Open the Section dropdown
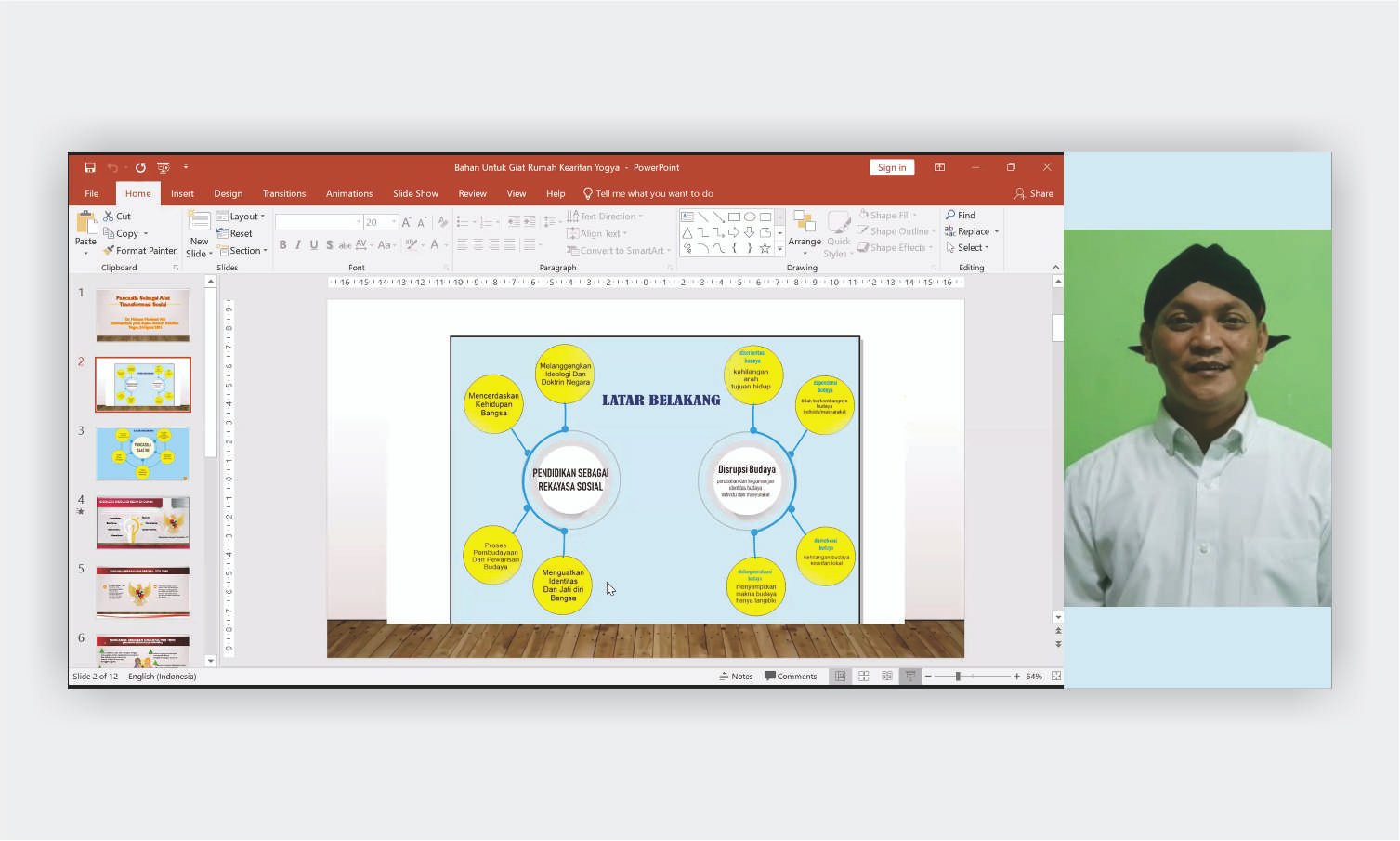 [242, 250]
